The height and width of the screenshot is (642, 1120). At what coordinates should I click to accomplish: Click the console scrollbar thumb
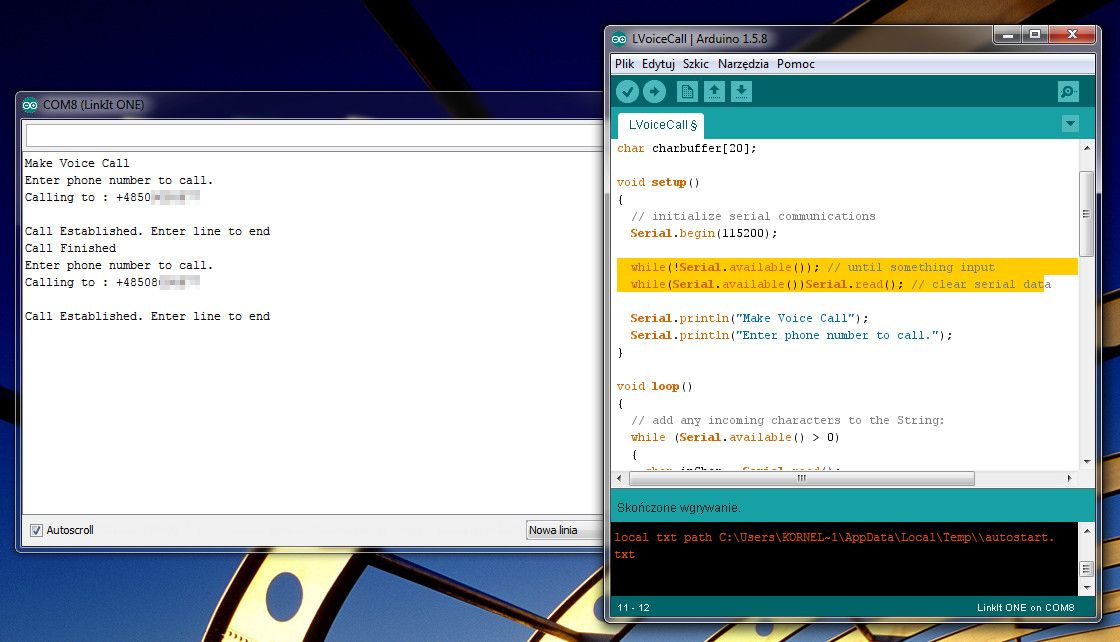(1086, 568)
